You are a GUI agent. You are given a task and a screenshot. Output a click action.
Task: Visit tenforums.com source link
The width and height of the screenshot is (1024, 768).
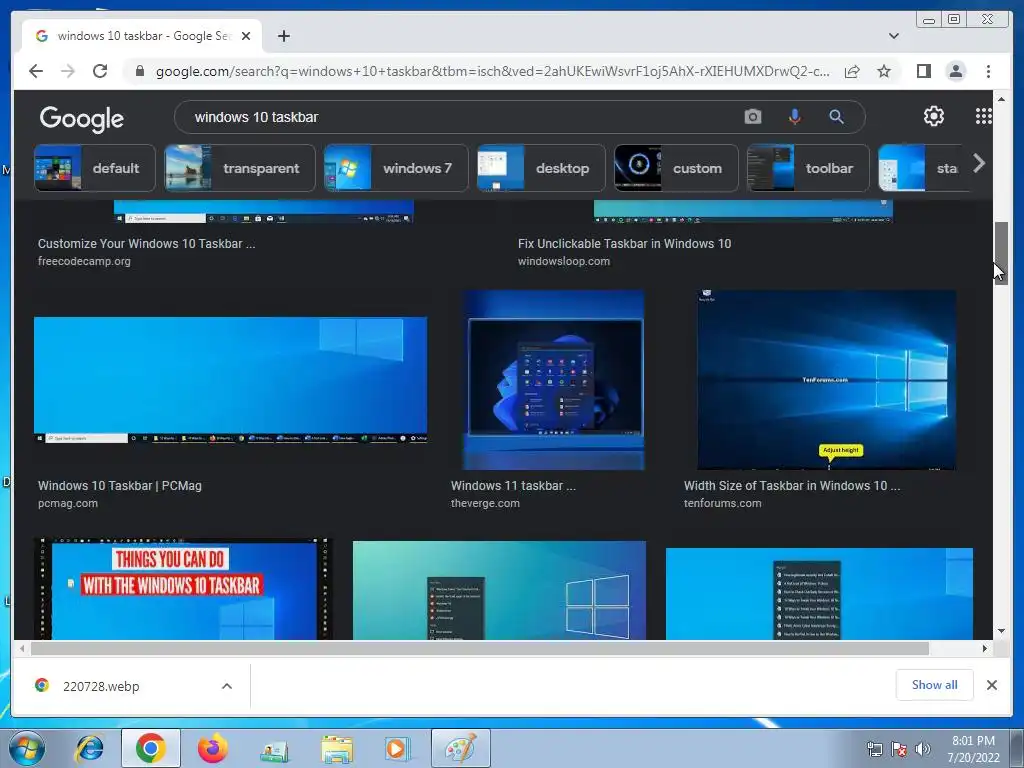[722, 504]
